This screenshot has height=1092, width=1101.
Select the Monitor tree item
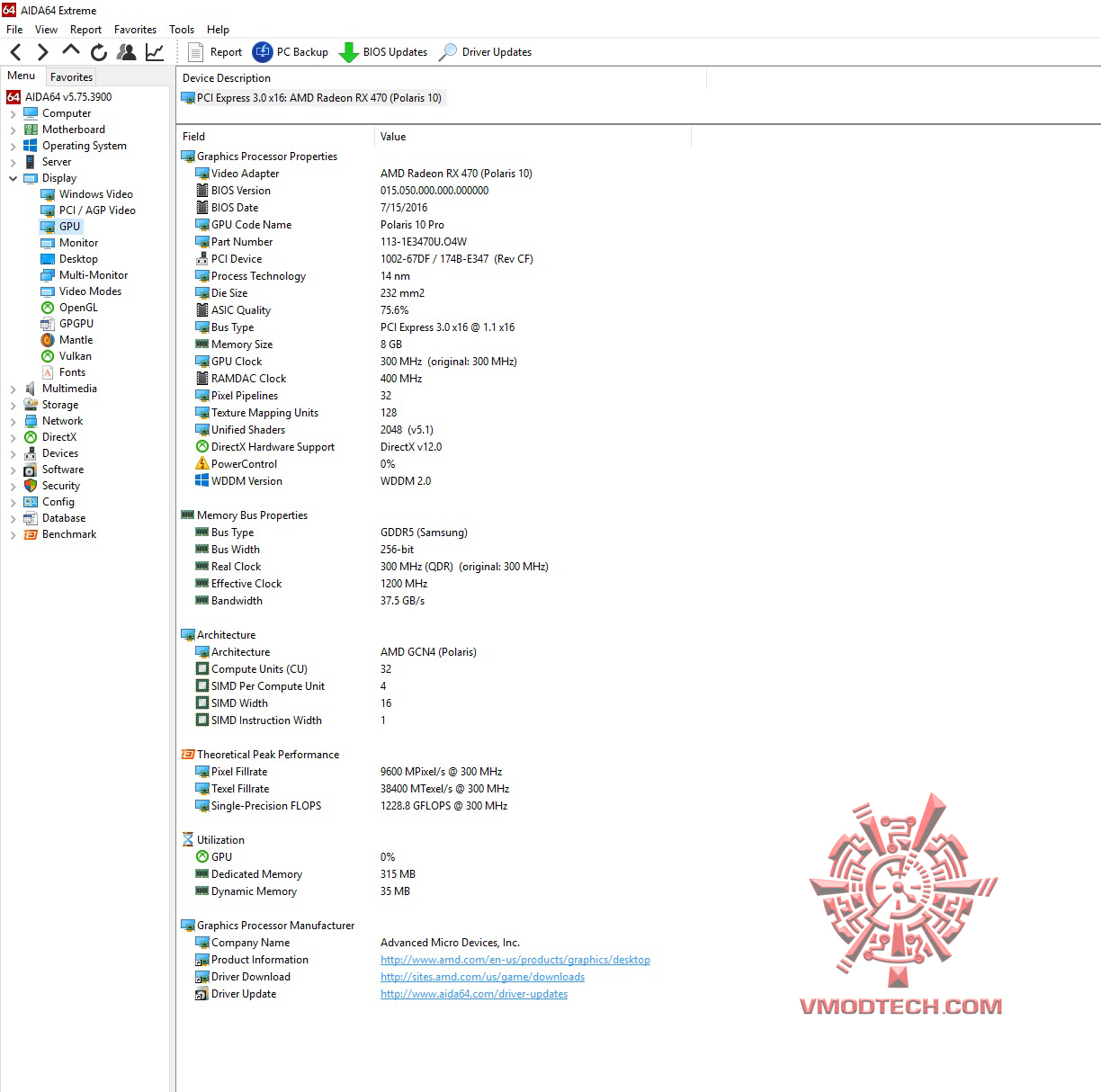pyautogui.click(x=69, y=243)
